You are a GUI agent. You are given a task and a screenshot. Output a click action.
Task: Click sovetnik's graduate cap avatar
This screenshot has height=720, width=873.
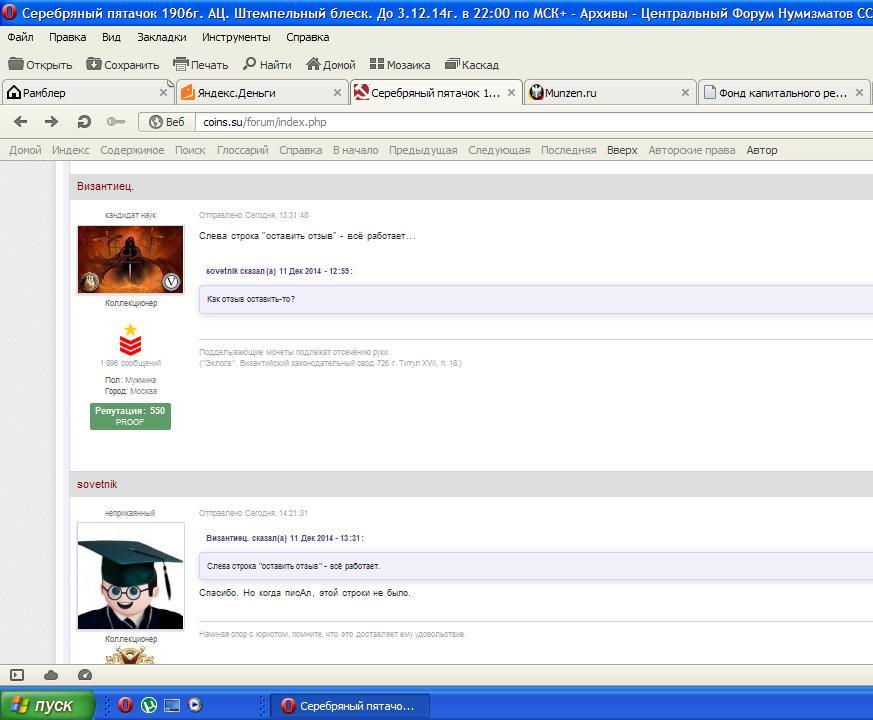click(x=130, y=576)
